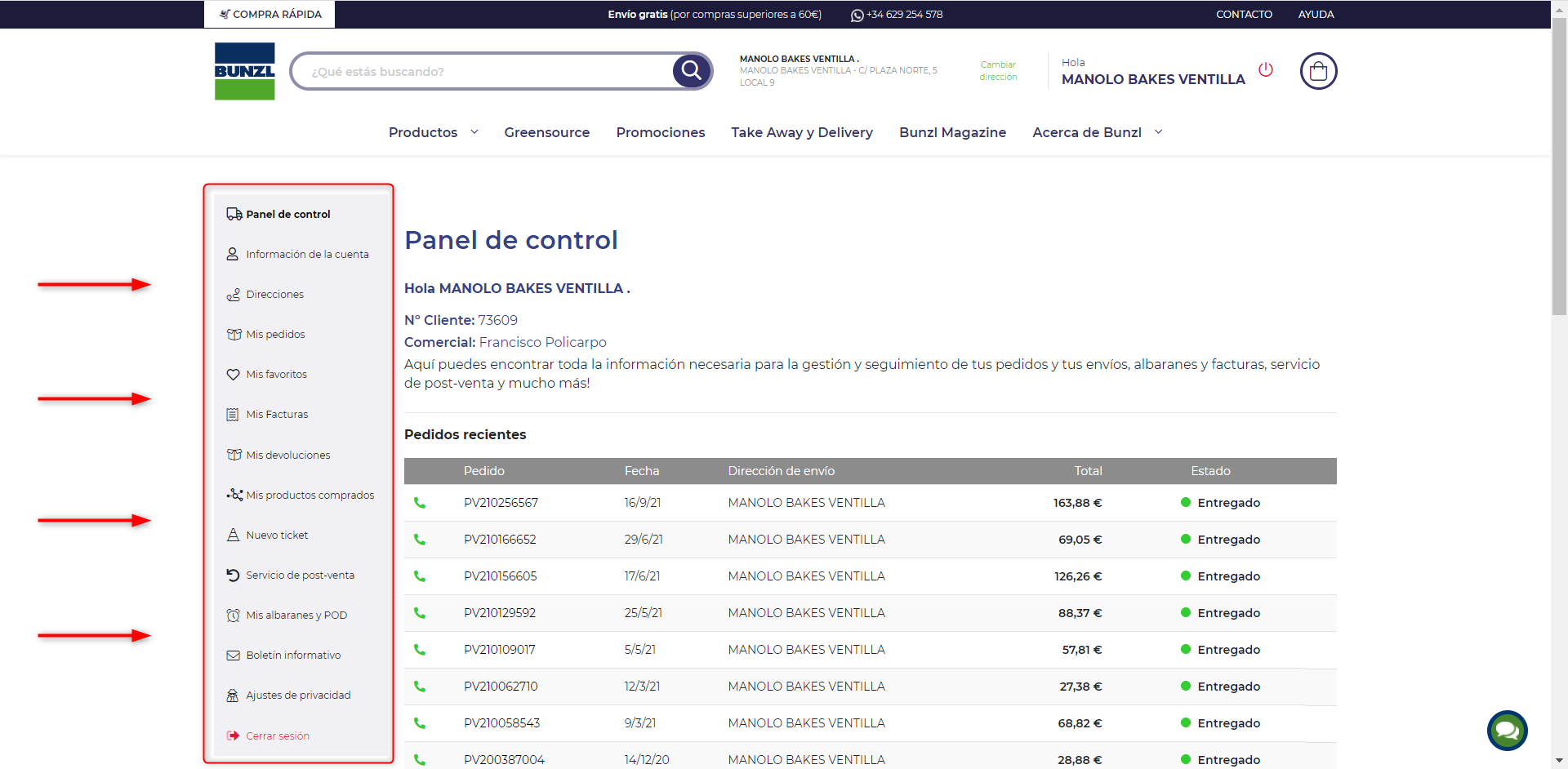Open the Acerca de Bunzl menu
1568x769 pixels.
(1087, 132)
